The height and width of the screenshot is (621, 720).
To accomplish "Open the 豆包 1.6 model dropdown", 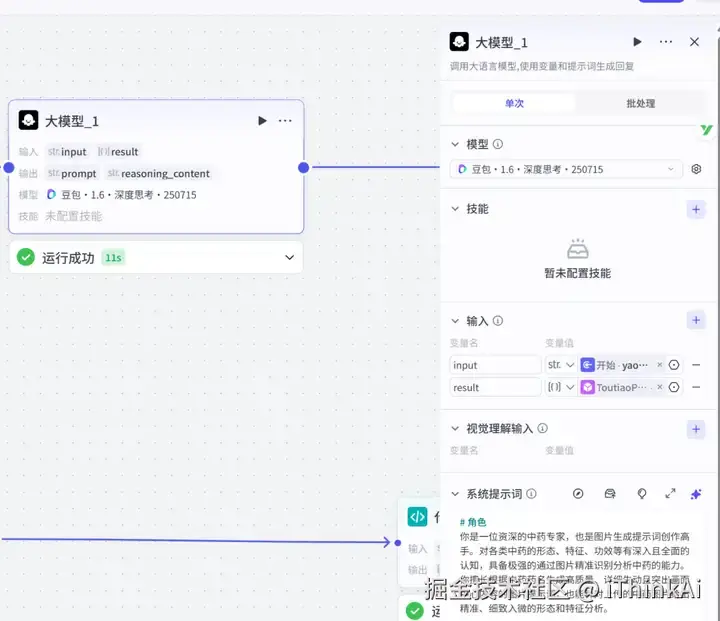I will (566, 169).
